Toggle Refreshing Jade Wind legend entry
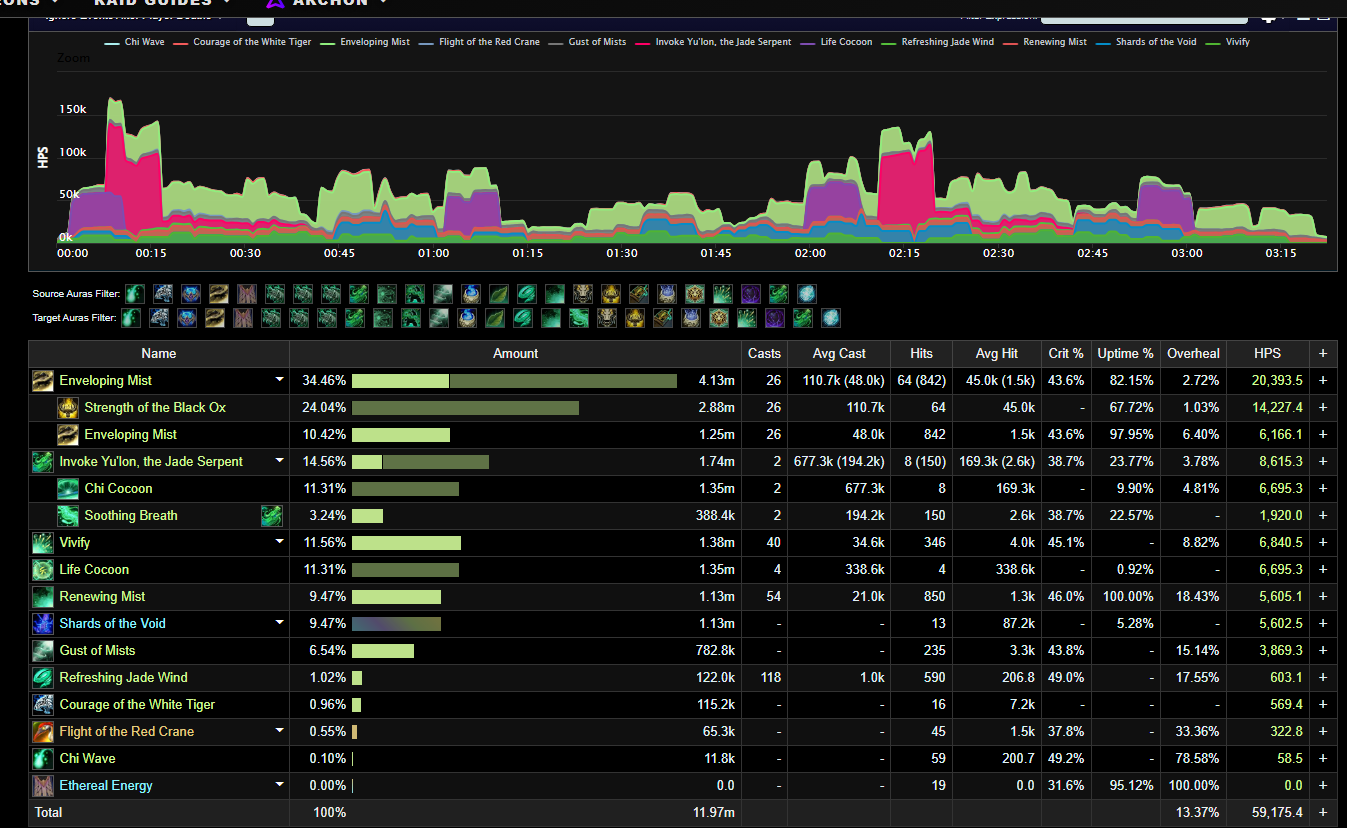1347x828 pixels. coord(936,42)
